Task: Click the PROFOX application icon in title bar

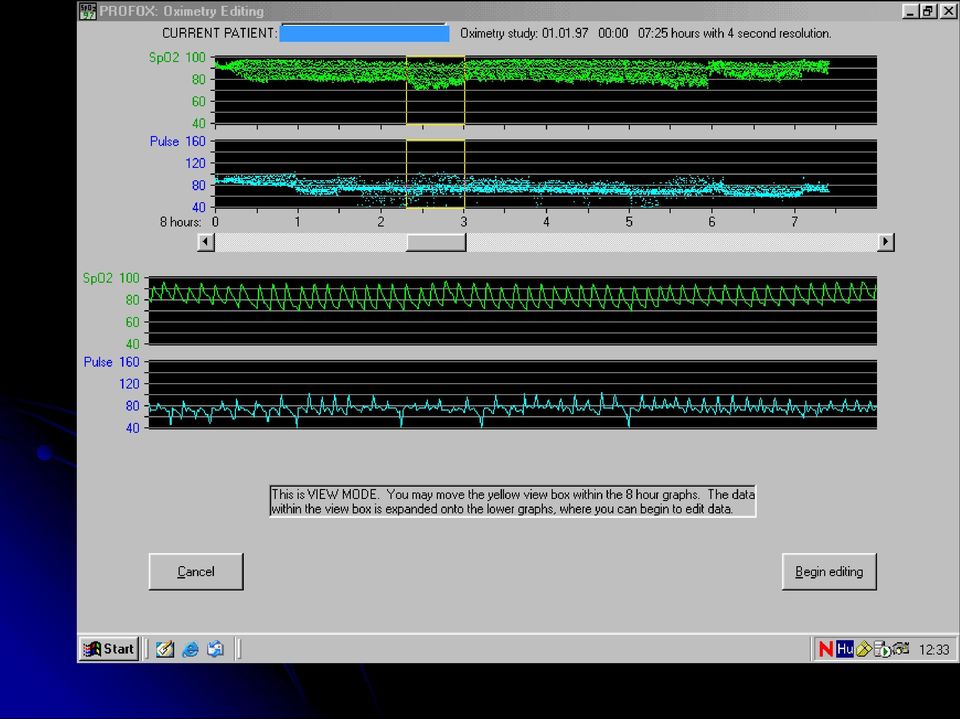Action: point(88,11)
